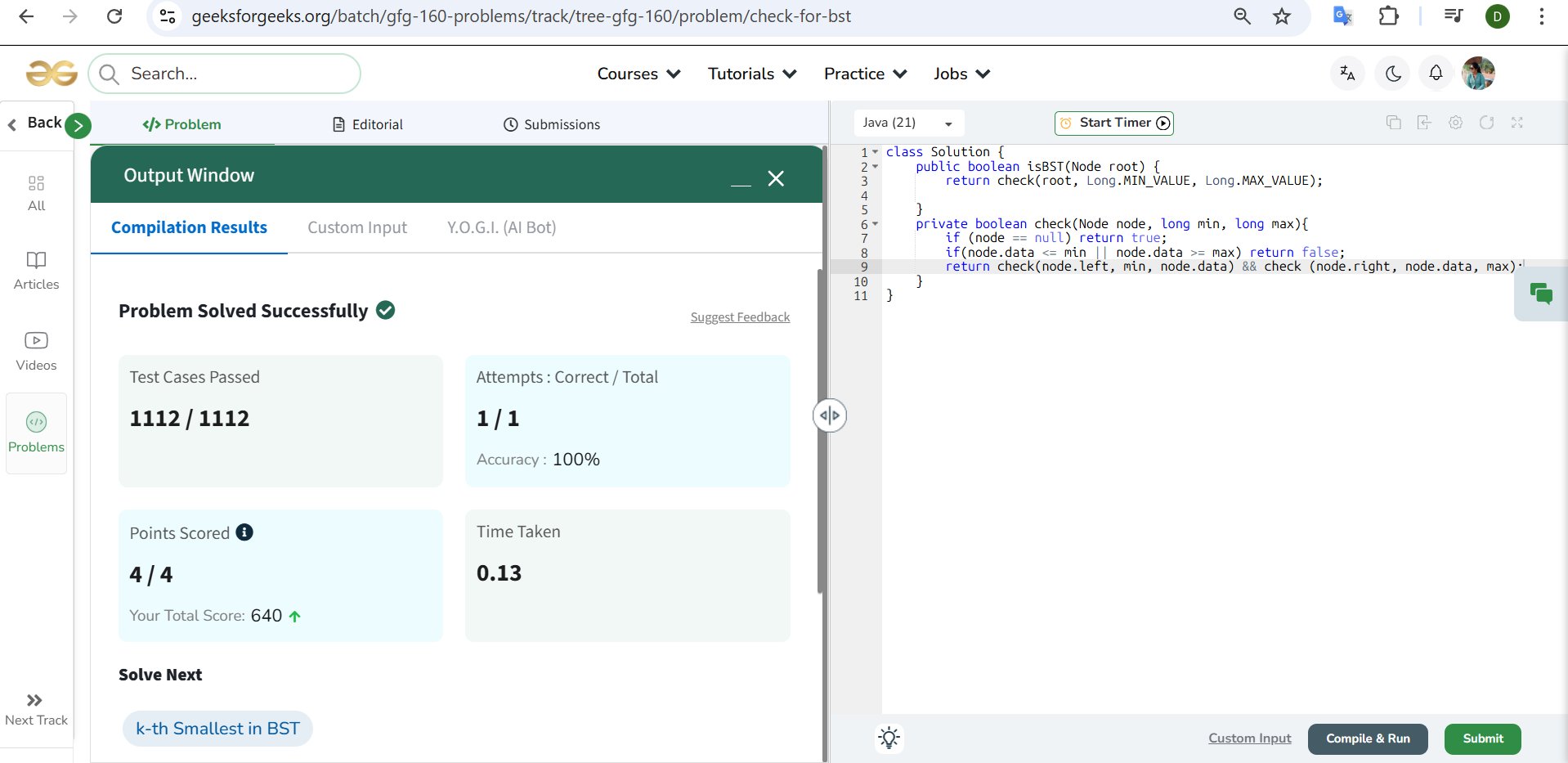Screen dimensions: 1568x763
Task: Click the GeeksforGeeks logo
Action: coord(52,74)
